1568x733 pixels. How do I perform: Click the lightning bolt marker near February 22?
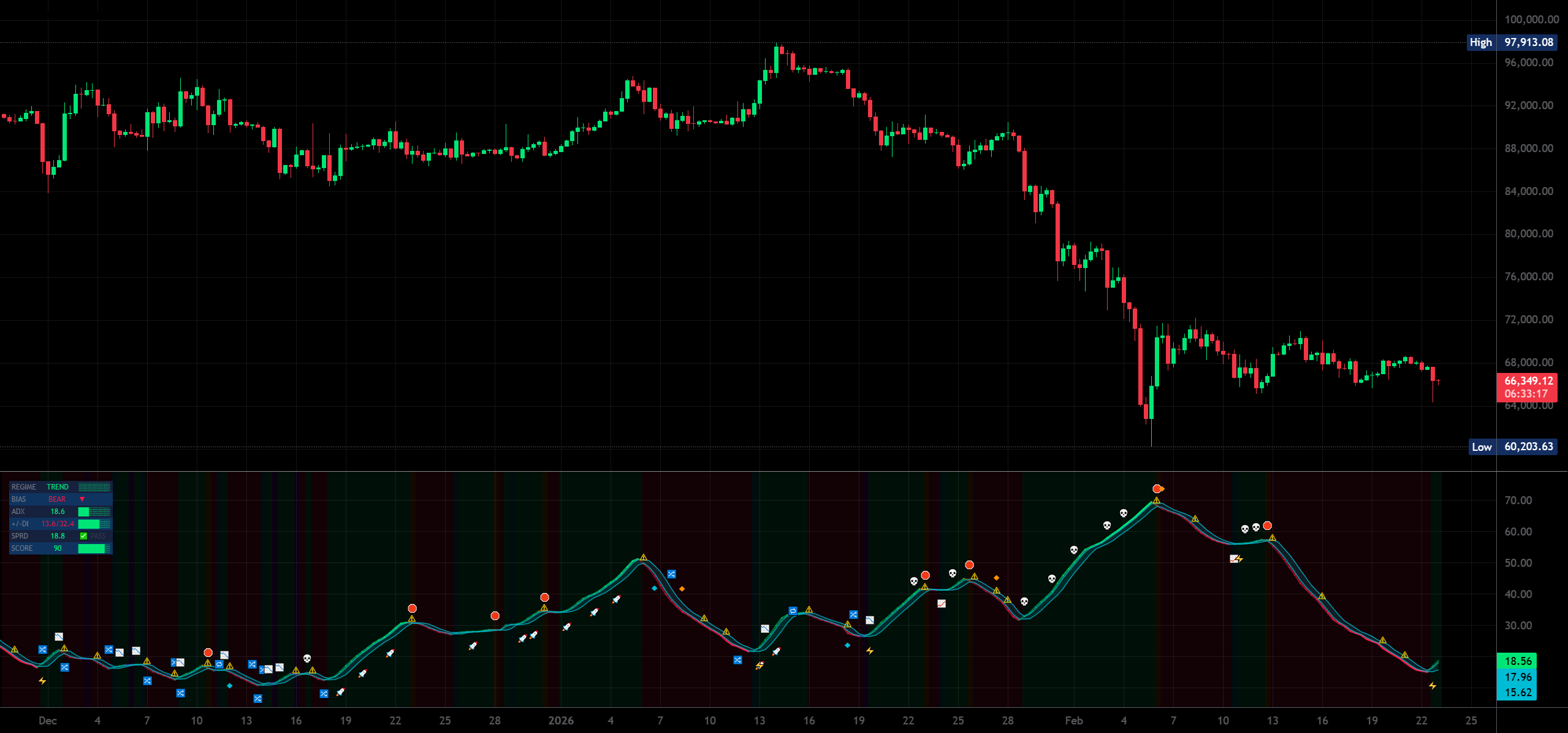coord(1433,686)
